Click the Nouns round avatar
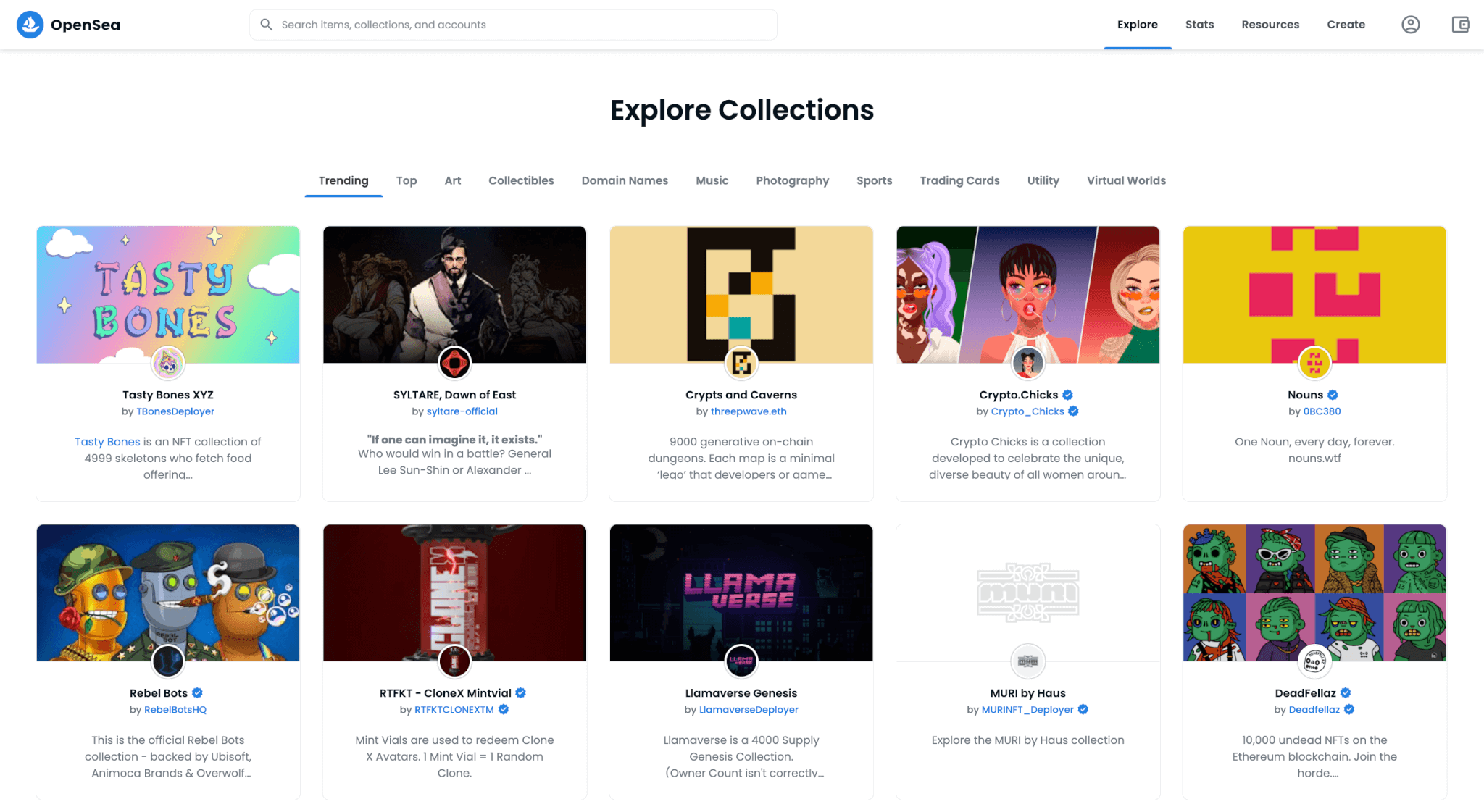 (x=1314, y=363)
